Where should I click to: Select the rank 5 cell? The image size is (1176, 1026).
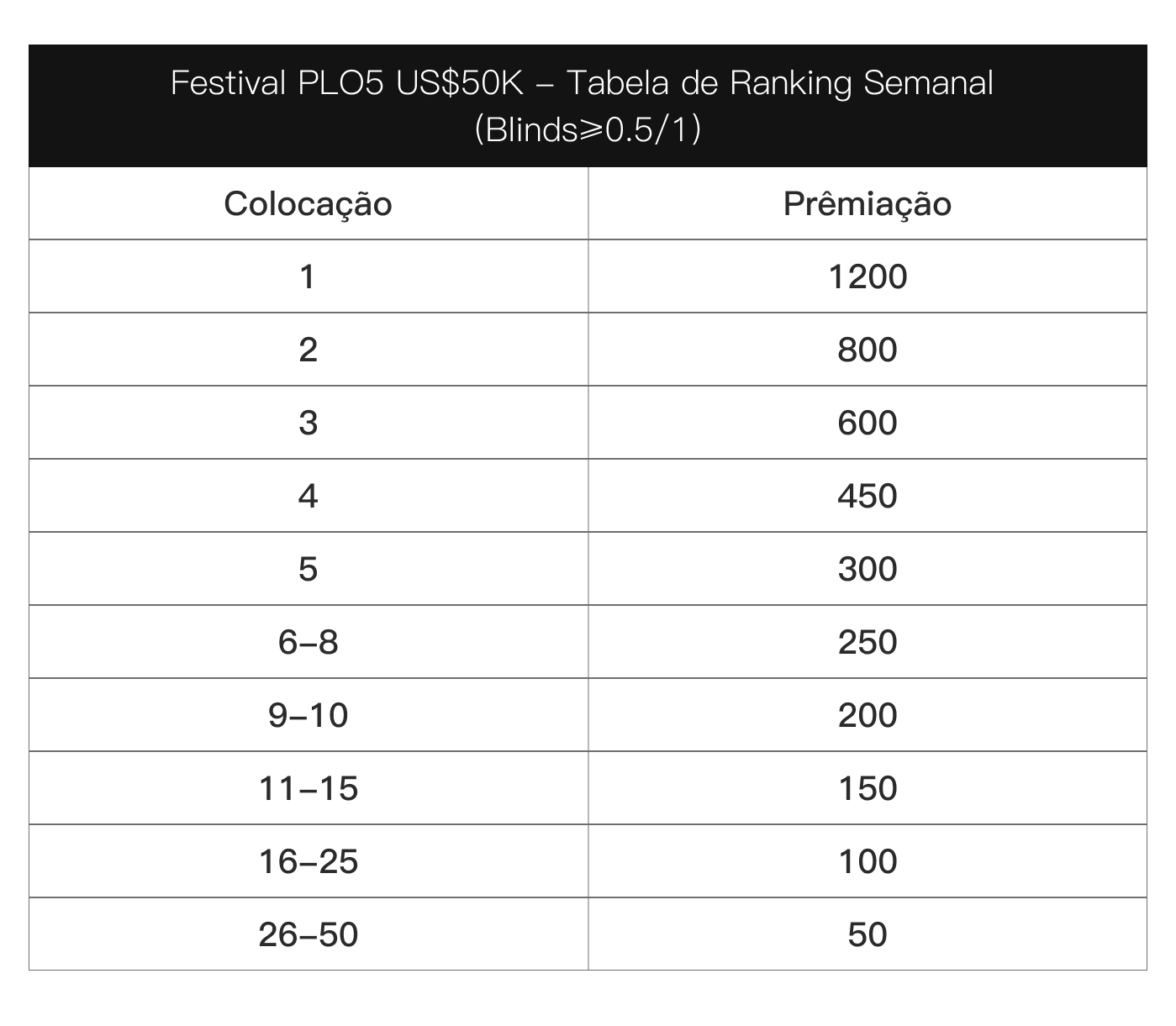[x=309, y=569]
